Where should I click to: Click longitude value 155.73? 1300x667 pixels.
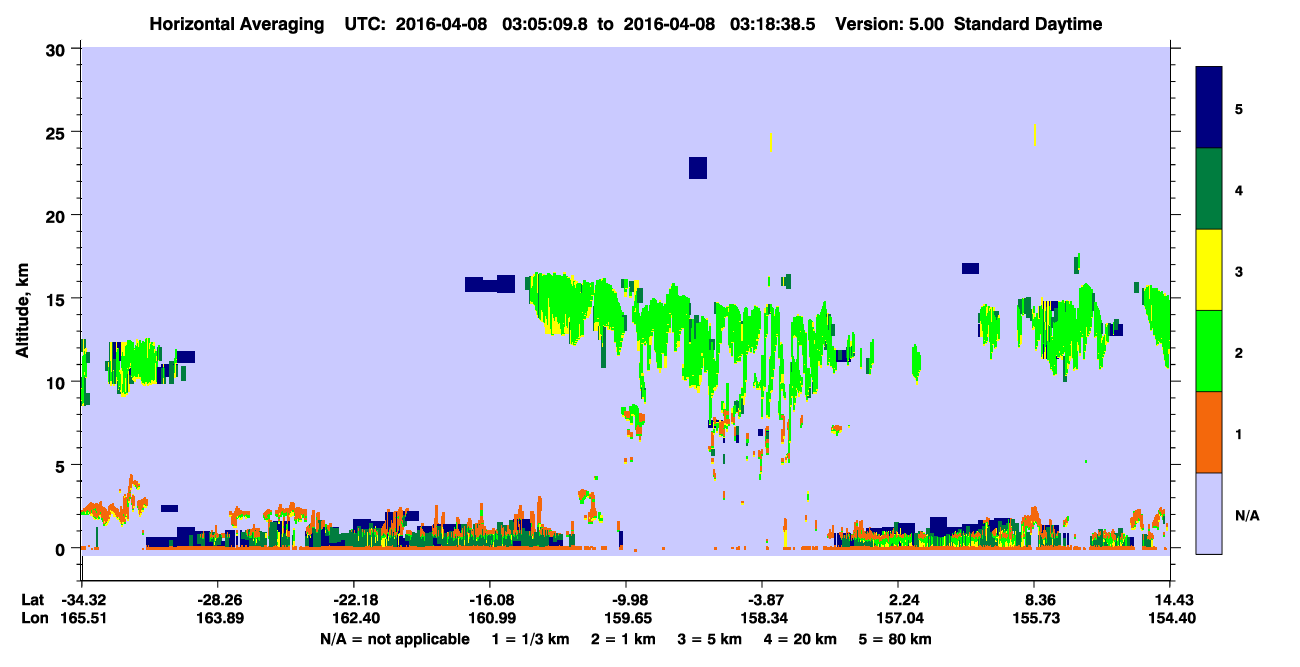pos(1034,618)
